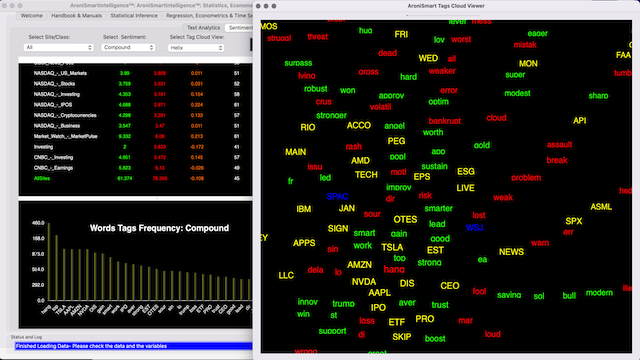The width and height of the screenshot is (640, 360).
Task: Click the green boost tag
Action: [x=435, y=339]
